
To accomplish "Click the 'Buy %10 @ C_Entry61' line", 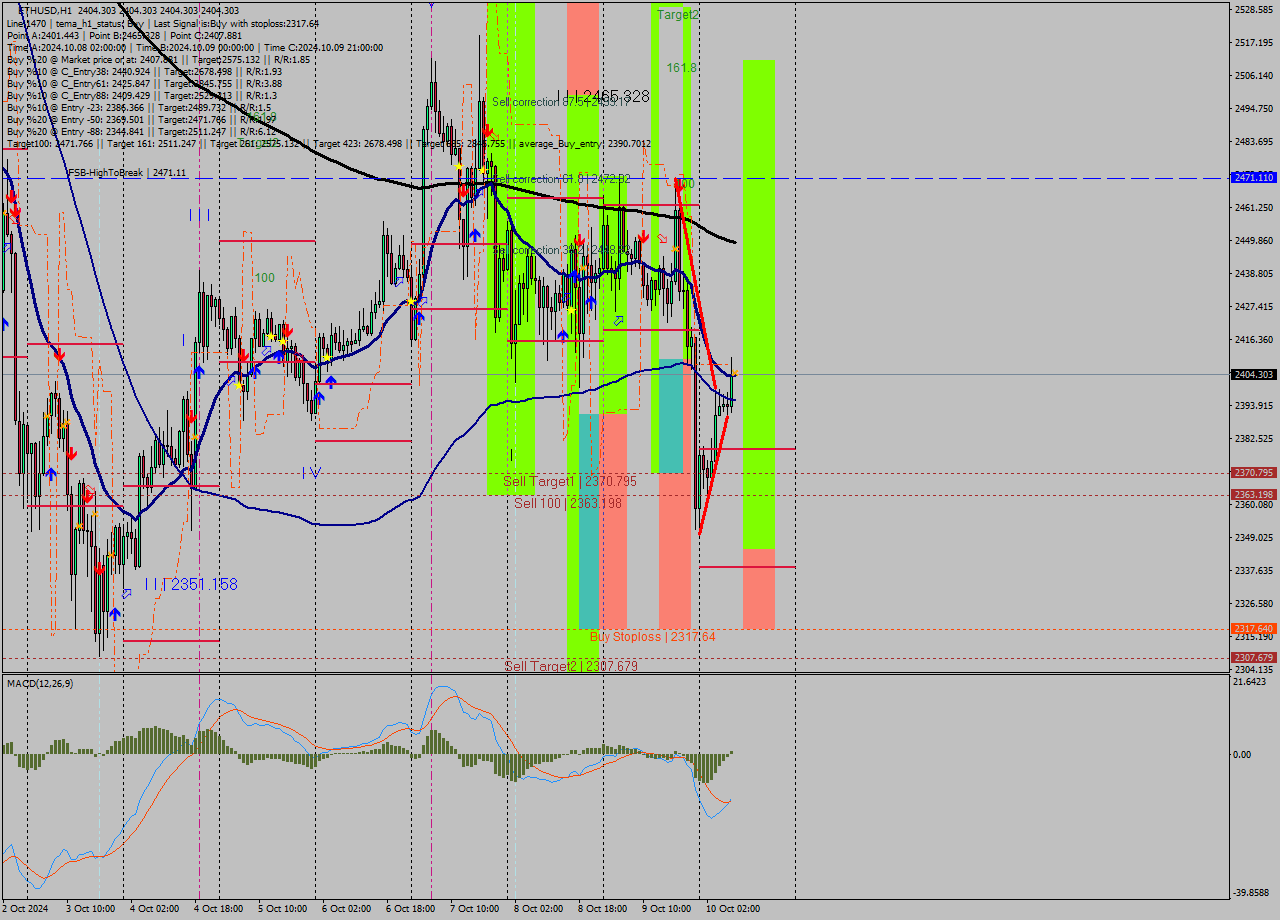I will (x=144, y=84).
